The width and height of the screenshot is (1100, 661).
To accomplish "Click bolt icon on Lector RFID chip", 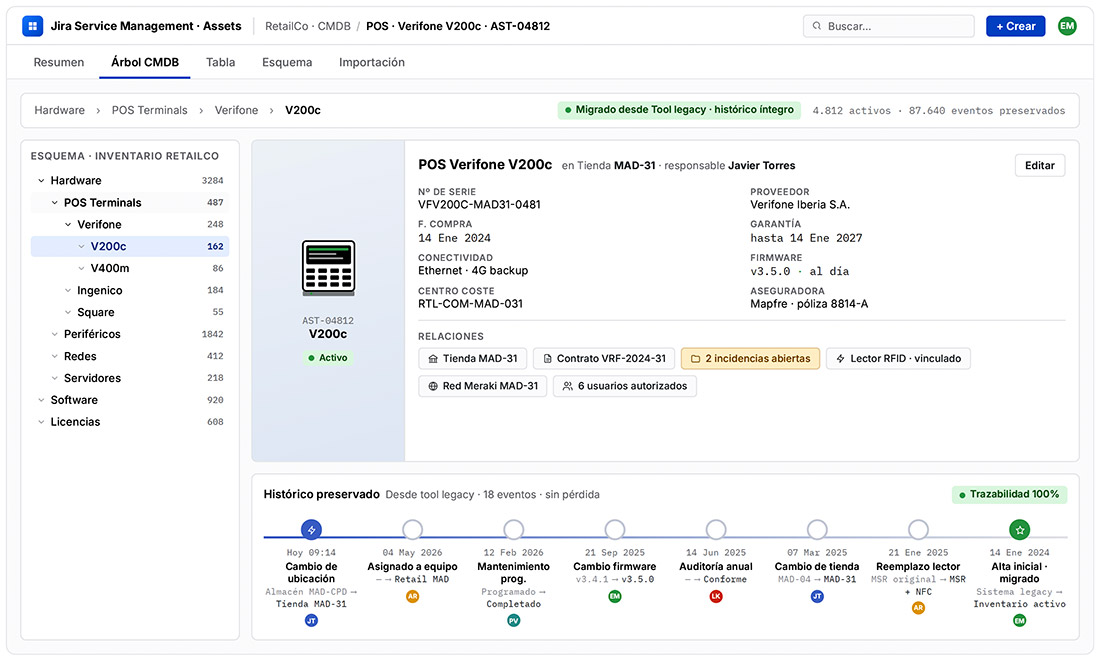I will pos(840,359).
